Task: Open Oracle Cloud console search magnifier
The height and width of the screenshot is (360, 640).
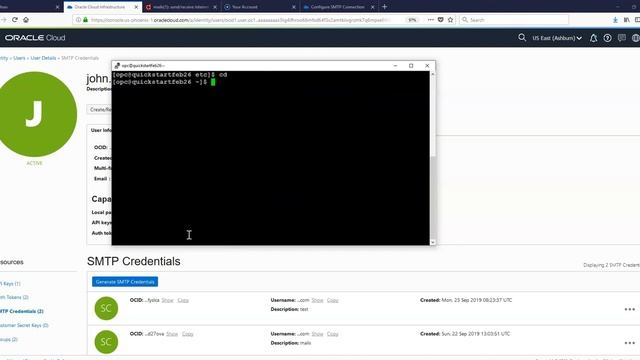Action: coord(522,38)
